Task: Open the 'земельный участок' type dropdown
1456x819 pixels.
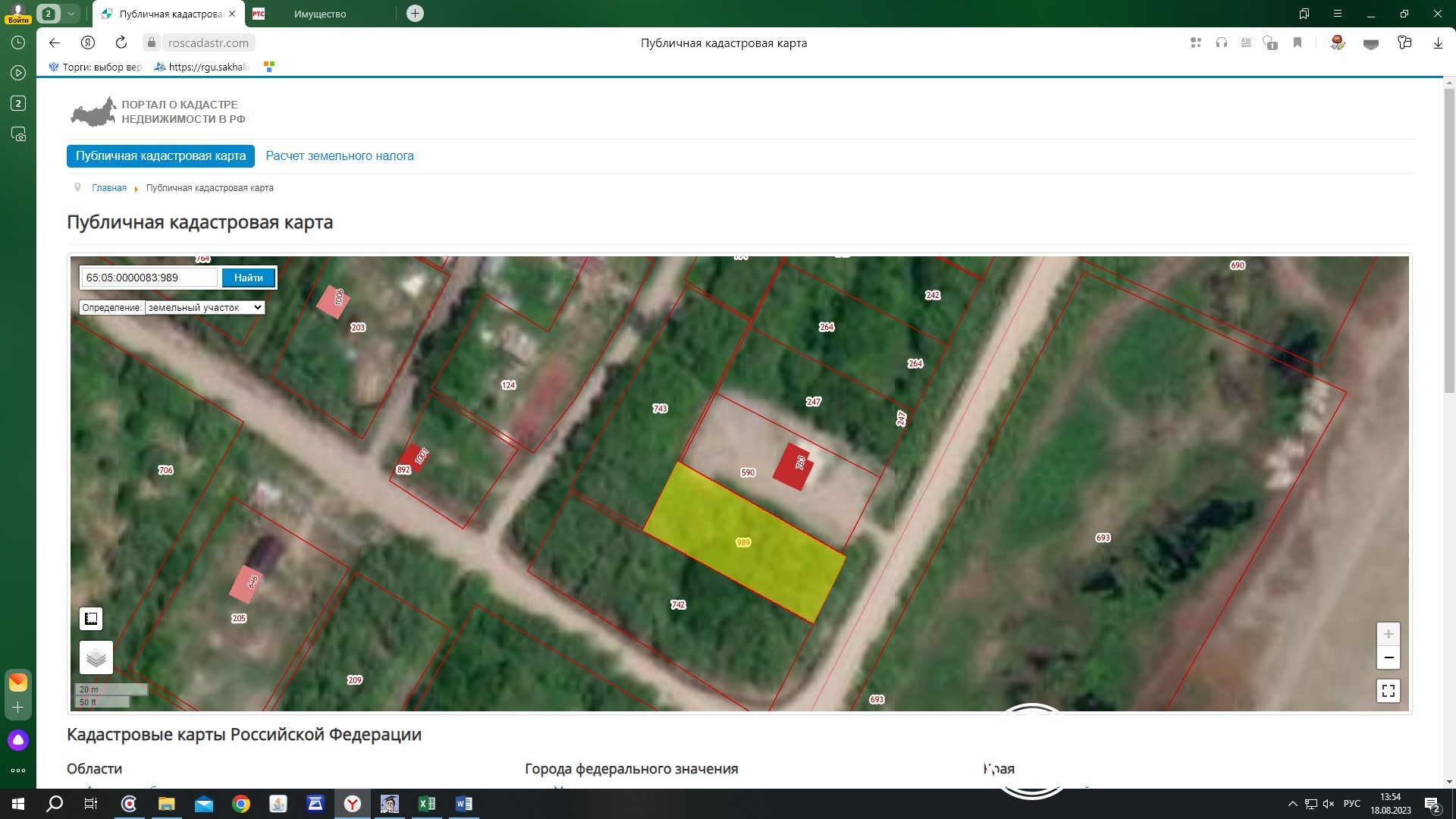Action: point(204,307)
